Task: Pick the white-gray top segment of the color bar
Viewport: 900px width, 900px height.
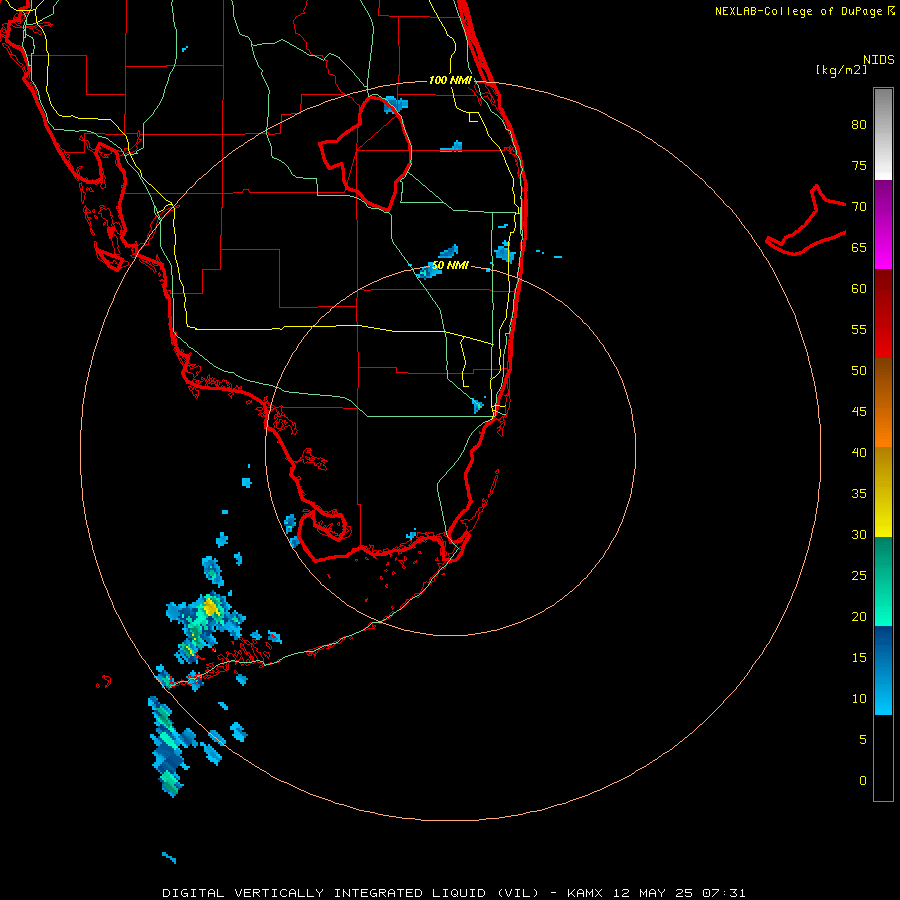Action: (883, 134)
